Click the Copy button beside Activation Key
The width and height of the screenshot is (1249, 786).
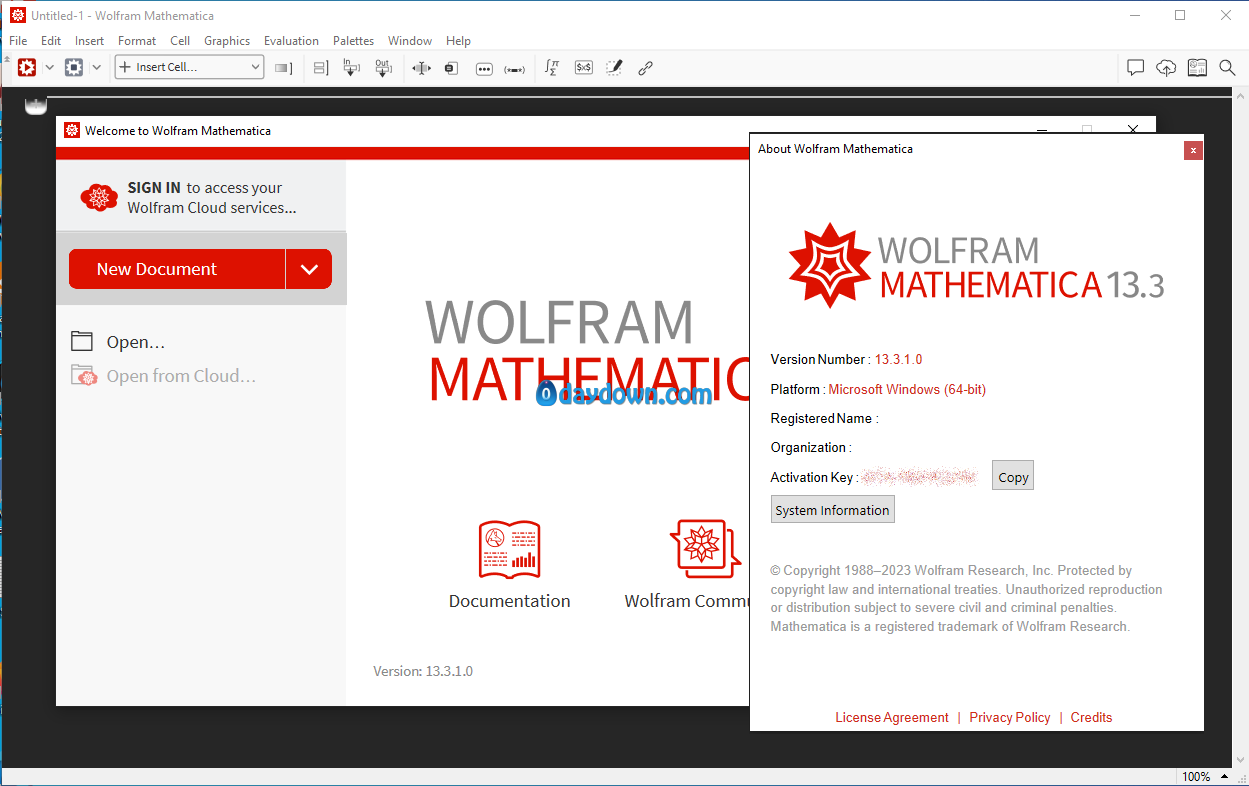(x=1013, y=476)
